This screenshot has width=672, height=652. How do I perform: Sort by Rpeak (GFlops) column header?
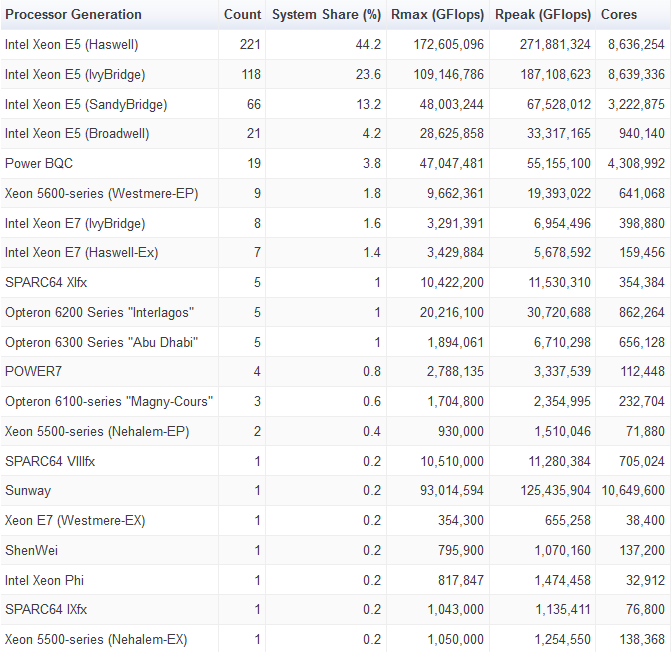pos(543,15)
